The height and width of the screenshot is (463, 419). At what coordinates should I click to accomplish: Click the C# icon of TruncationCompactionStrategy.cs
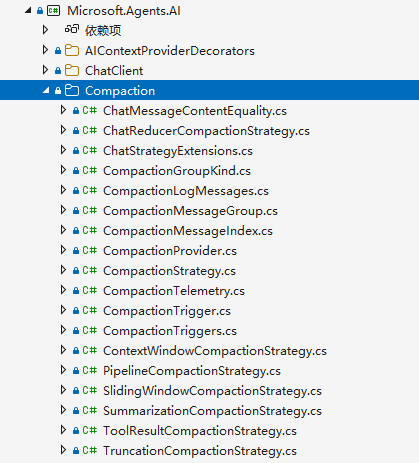pyautogui.click(x=90, y=450)
